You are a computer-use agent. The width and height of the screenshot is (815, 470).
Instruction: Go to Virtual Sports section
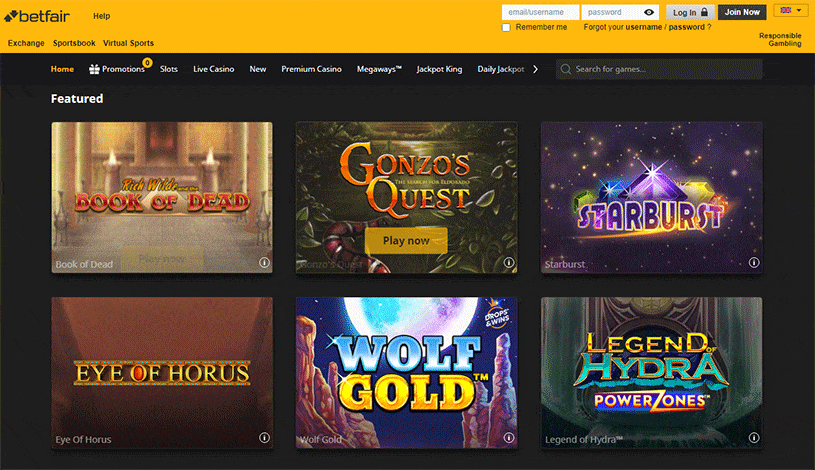click(x=128, y=43)
